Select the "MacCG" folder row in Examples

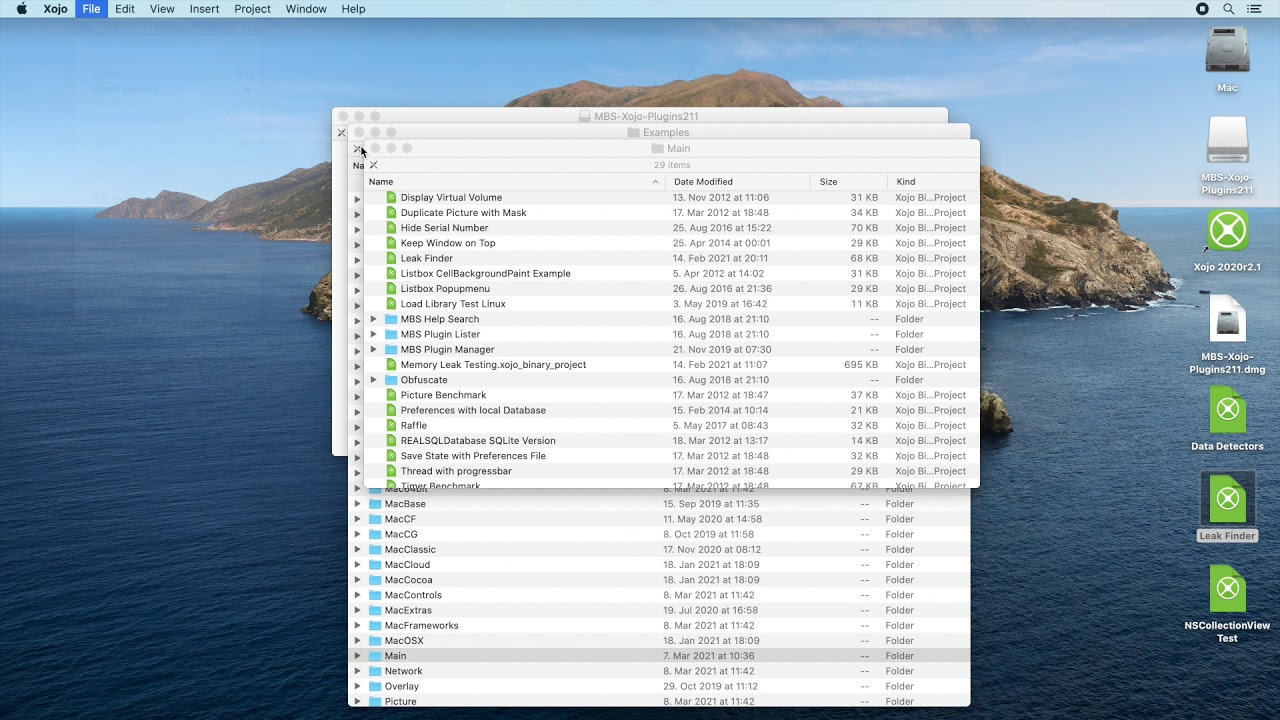click(x=659, y=535)
